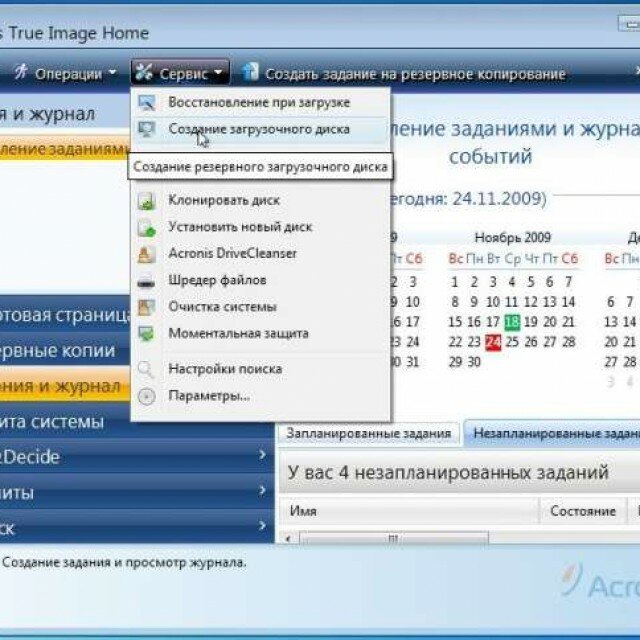Open Параметры... menu entry
This screenshot has width=640, height=640.
(x=260, y=396)
